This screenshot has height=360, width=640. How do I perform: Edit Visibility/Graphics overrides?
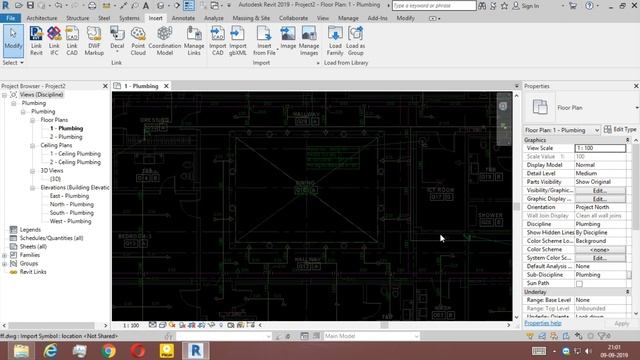click(600, 191)
